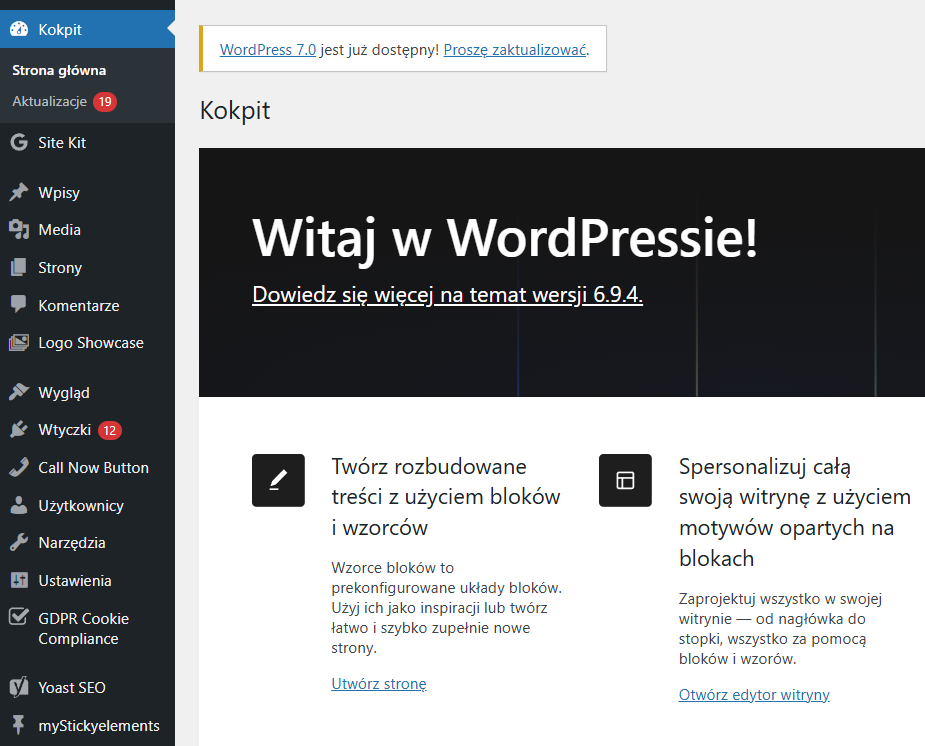
Task: Open Strony pages menu
Action: [87, 267]
